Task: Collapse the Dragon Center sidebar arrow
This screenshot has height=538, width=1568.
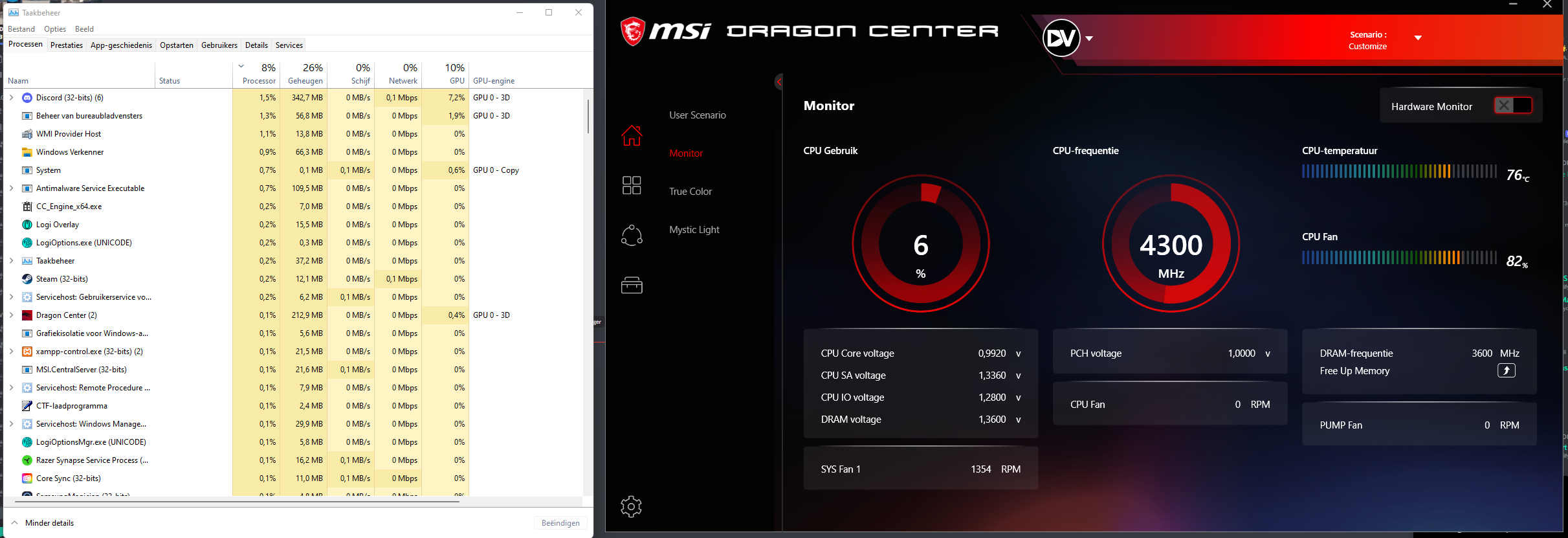Action: [779, 82]
